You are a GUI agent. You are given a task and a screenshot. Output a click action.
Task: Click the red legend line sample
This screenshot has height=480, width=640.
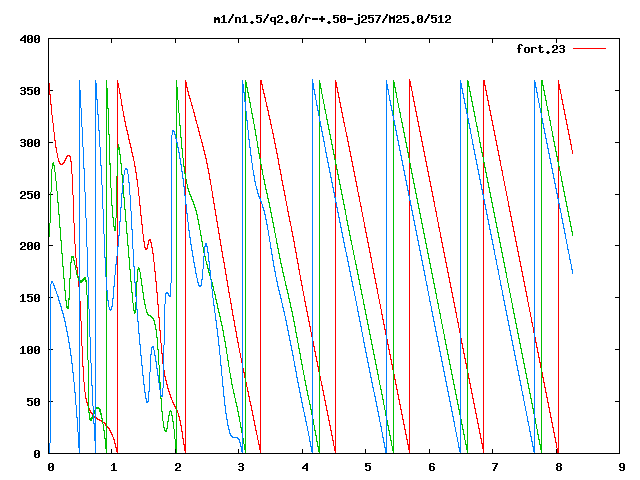(589, 49)
